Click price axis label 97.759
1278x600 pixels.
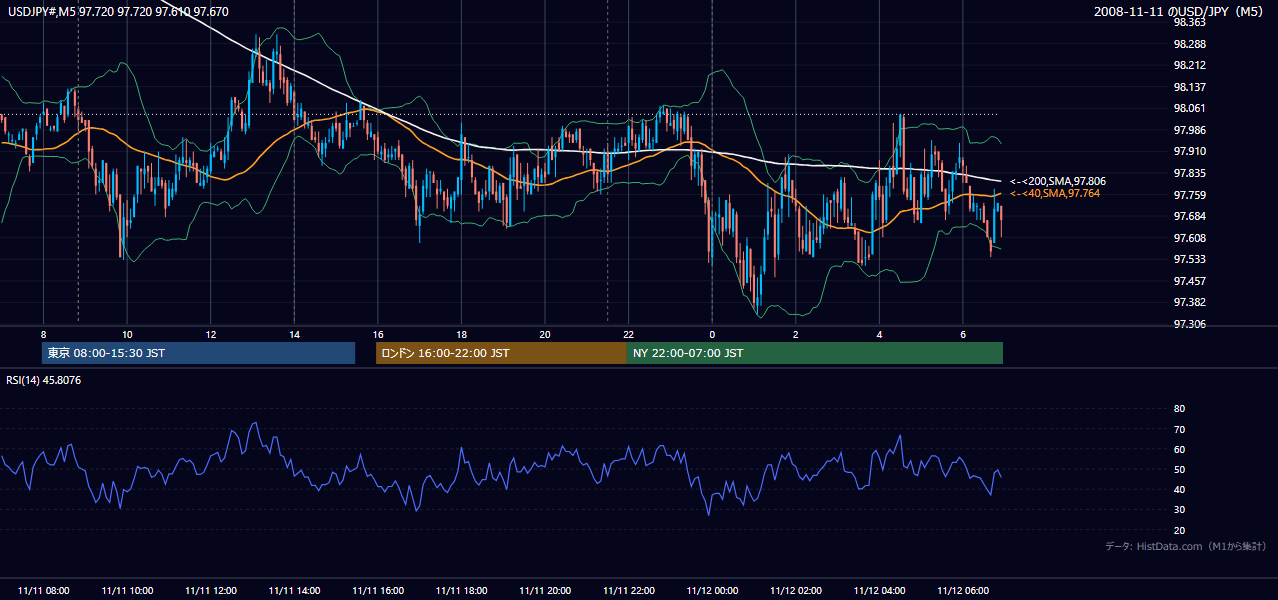(1189, 195)
